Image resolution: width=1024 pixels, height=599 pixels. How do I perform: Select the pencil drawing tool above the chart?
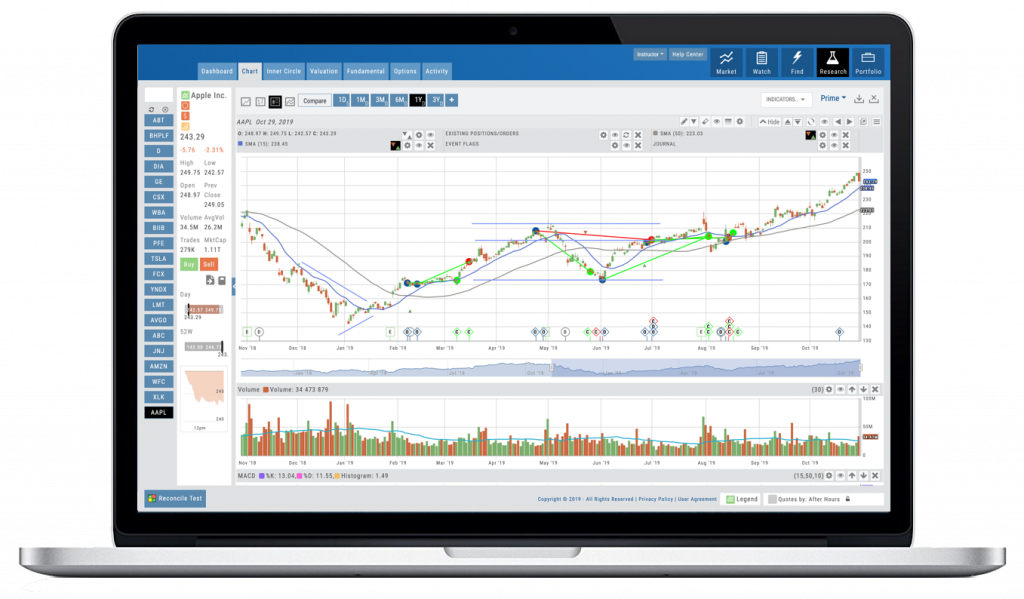[x=685, y=121]
